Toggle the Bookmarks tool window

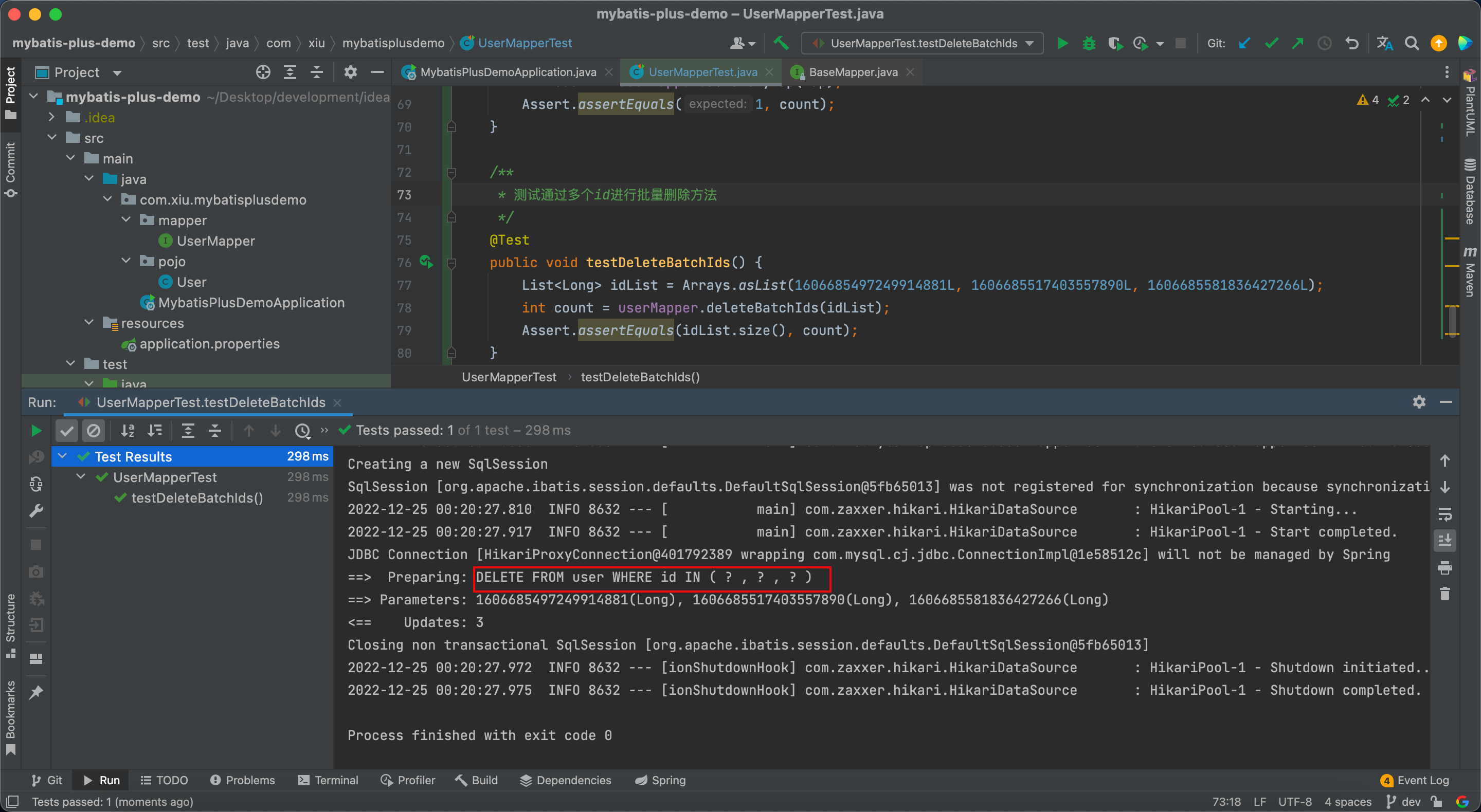coord(10,718)
